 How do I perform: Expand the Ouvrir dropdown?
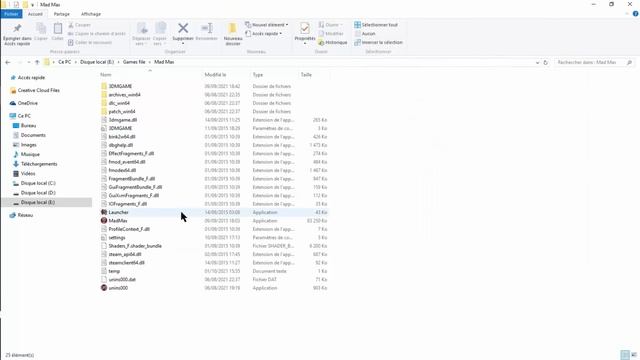tap(331, 25)
